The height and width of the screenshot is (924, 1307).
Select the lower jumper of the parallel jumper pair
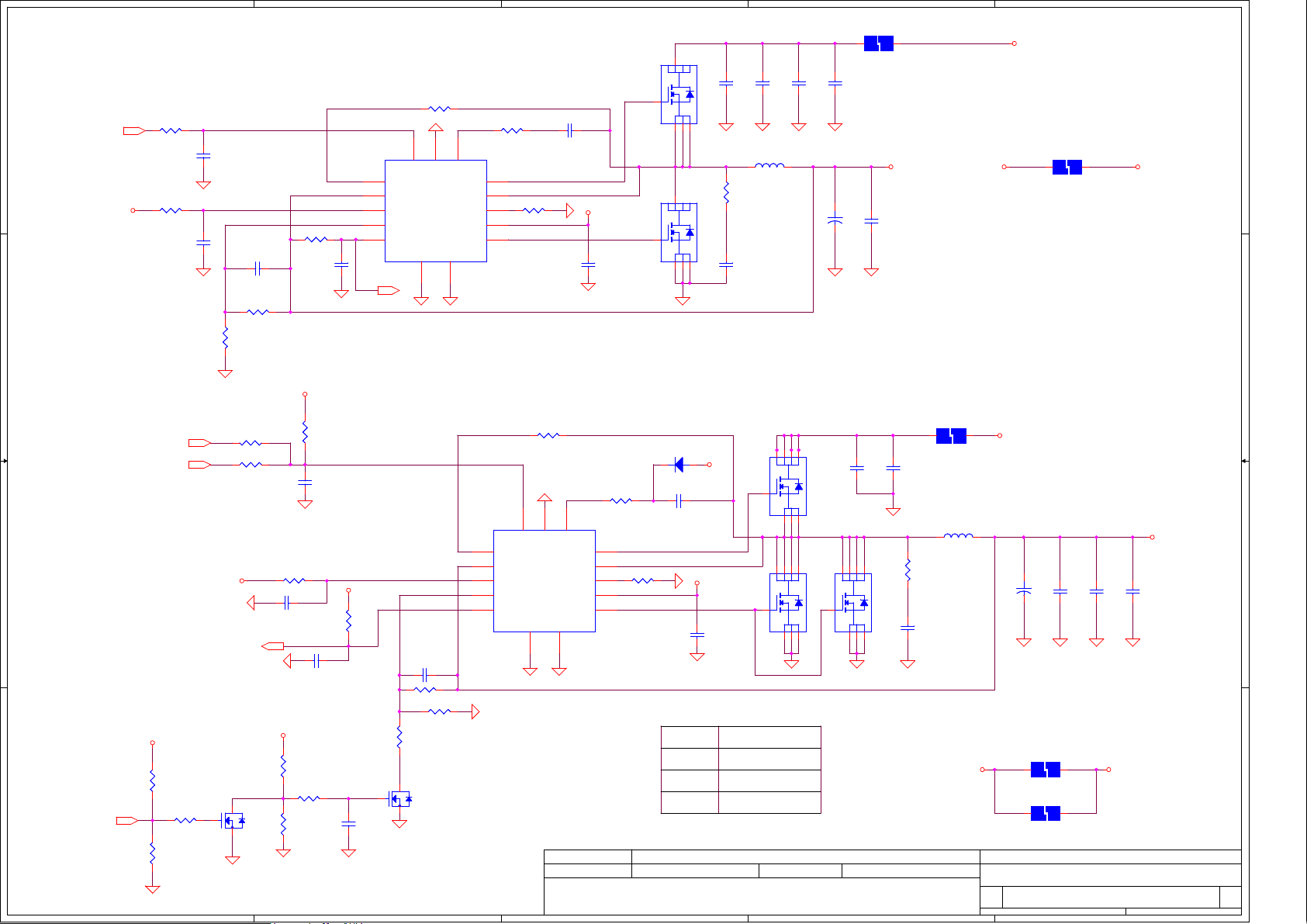tap(1046, 813)
